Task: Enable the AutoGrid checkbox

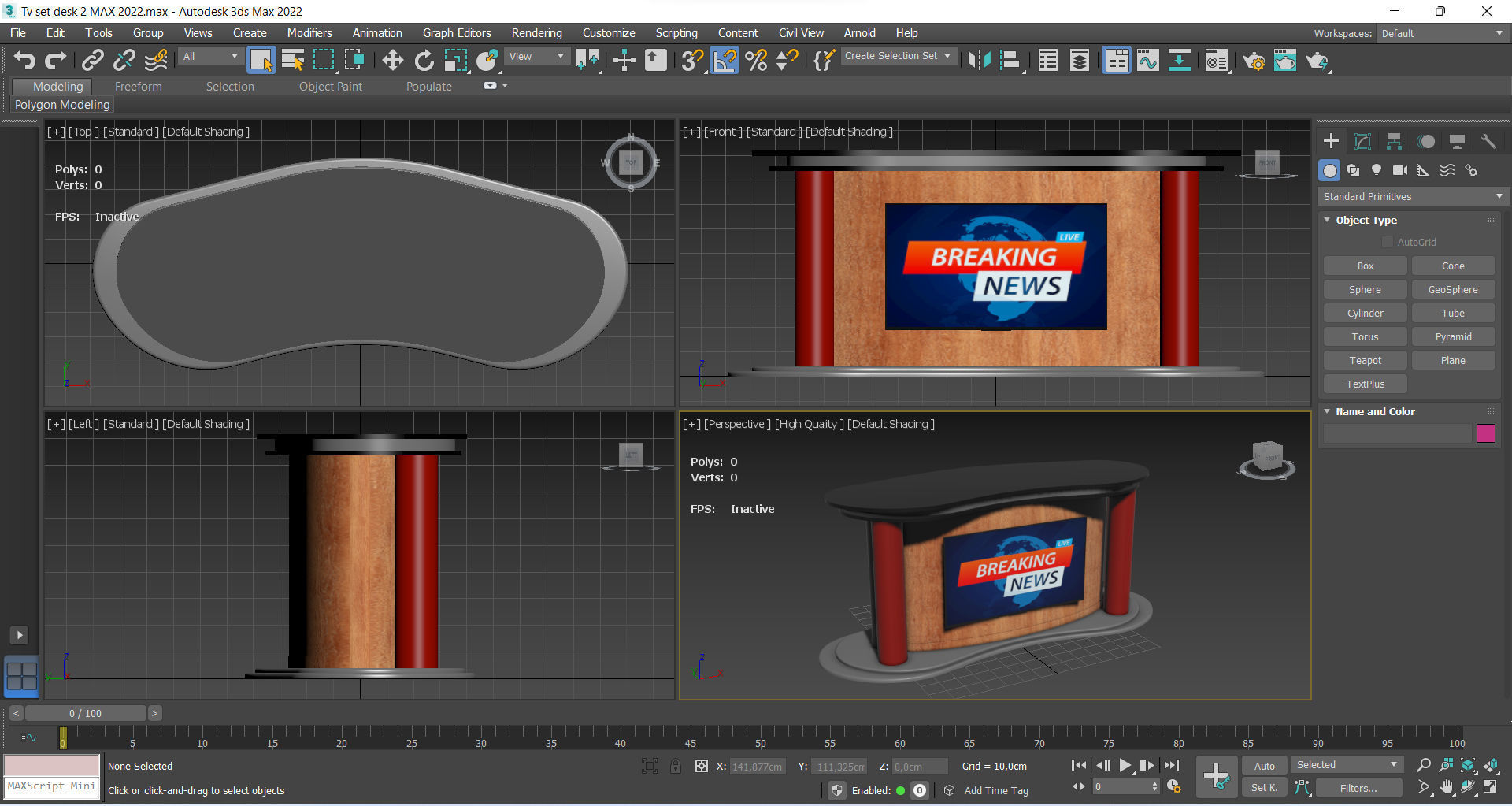Action: pos(1388,242)
